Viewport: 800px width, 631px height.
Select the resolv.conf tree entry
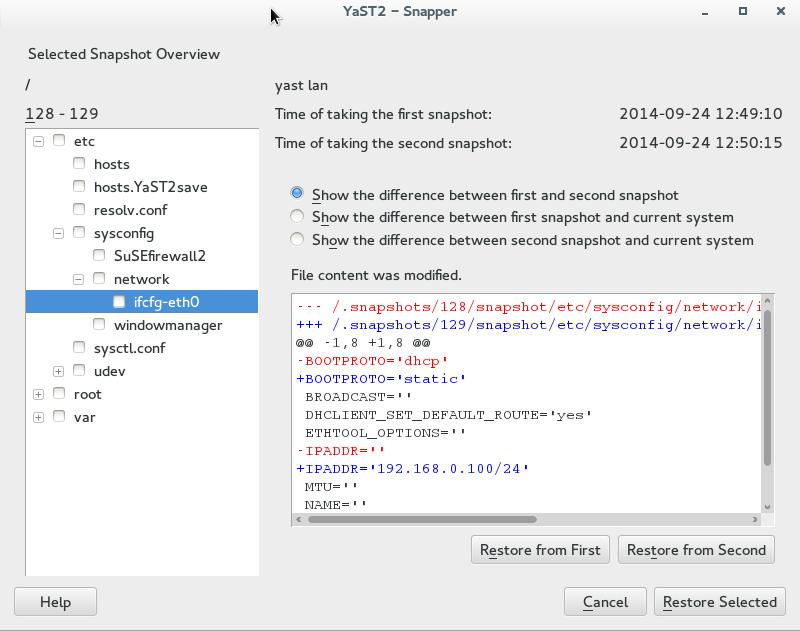pyautogui.click(x=130, y=210)
